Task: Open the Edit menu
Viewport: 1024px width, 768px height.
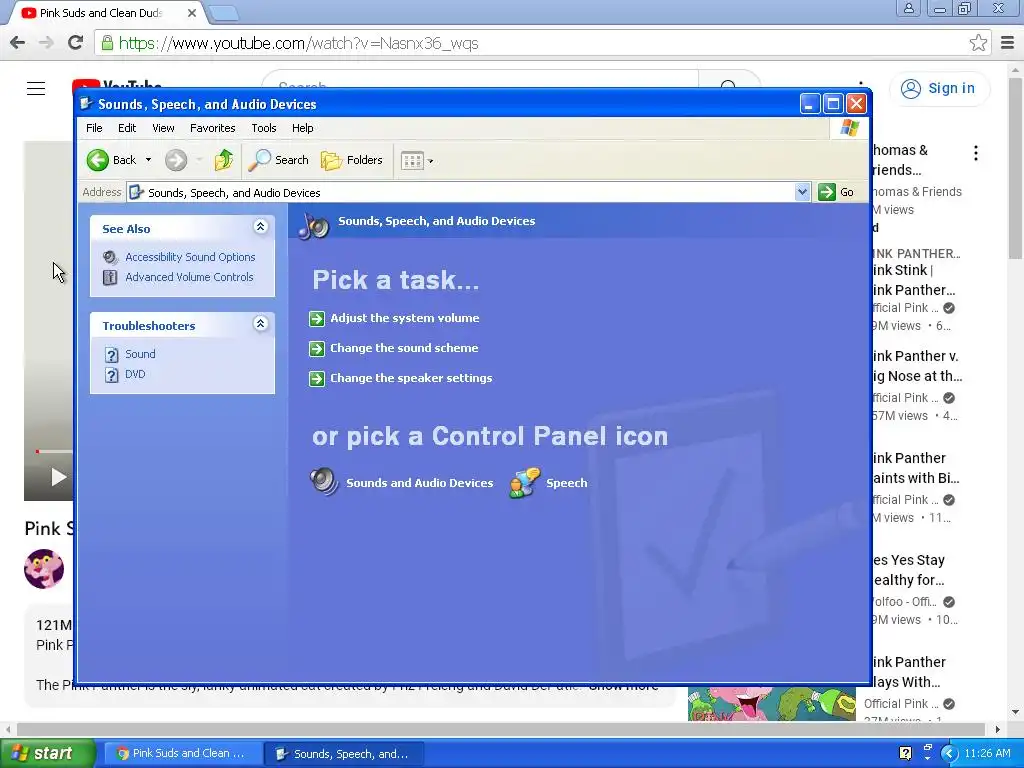Action: click(127, 128)
